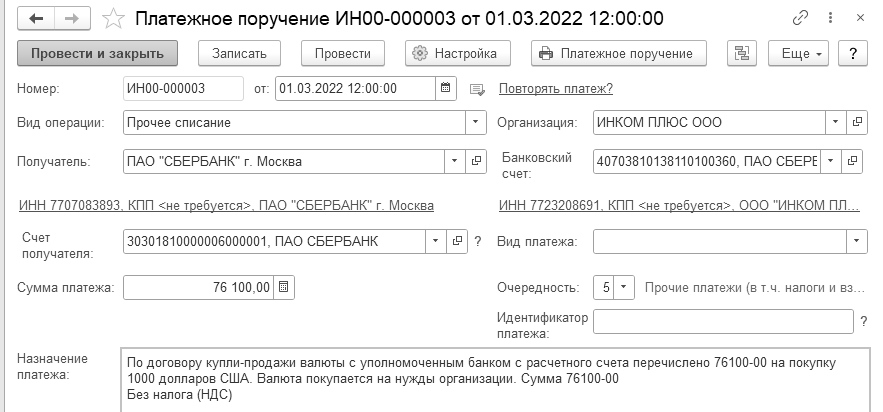Open calculator for Сумма платежа
Viewport: 883px width, 412px height.
tap(283, 287)
